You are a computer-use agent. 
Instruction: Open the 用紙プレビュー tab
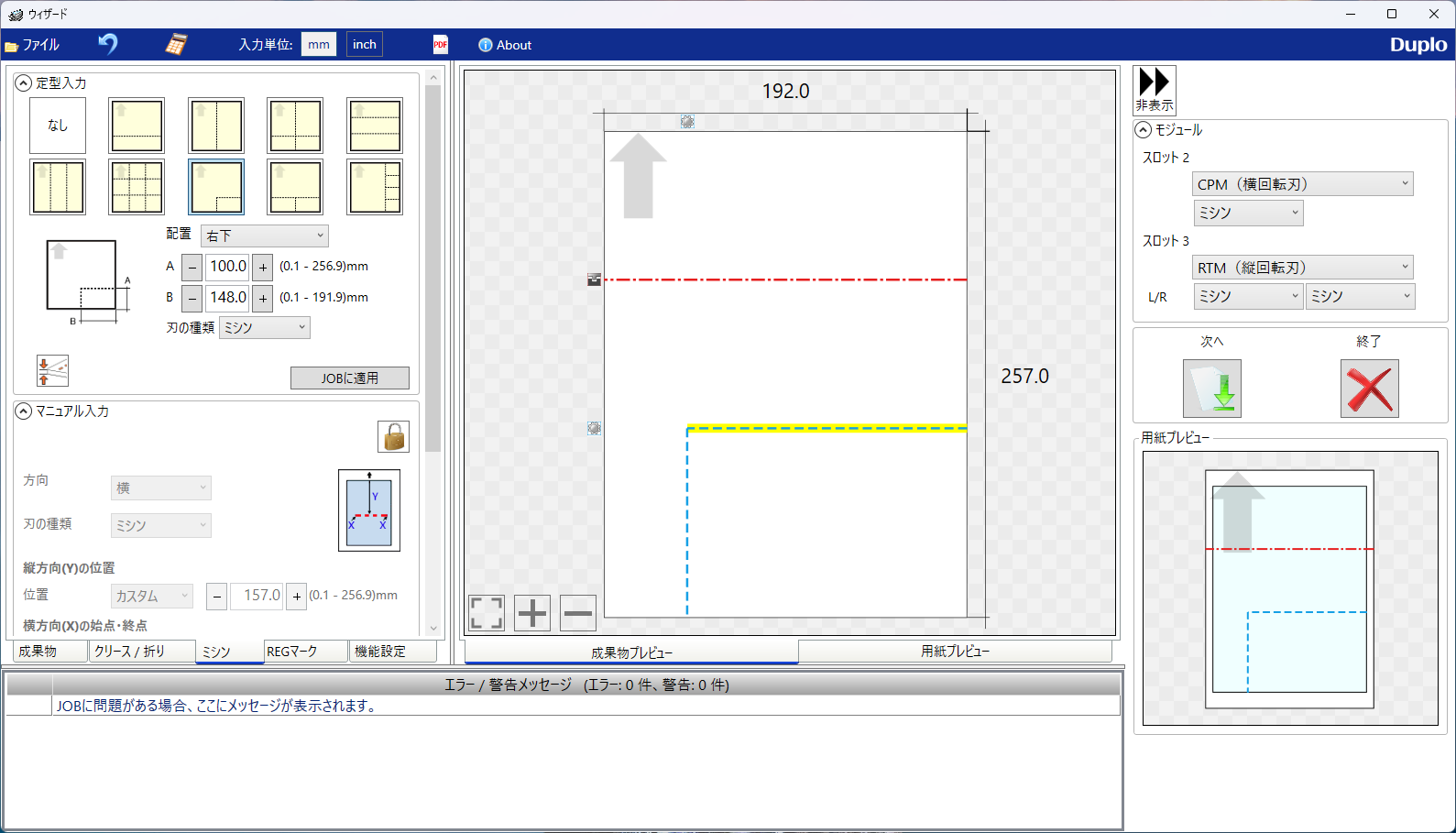click(955, 652)
